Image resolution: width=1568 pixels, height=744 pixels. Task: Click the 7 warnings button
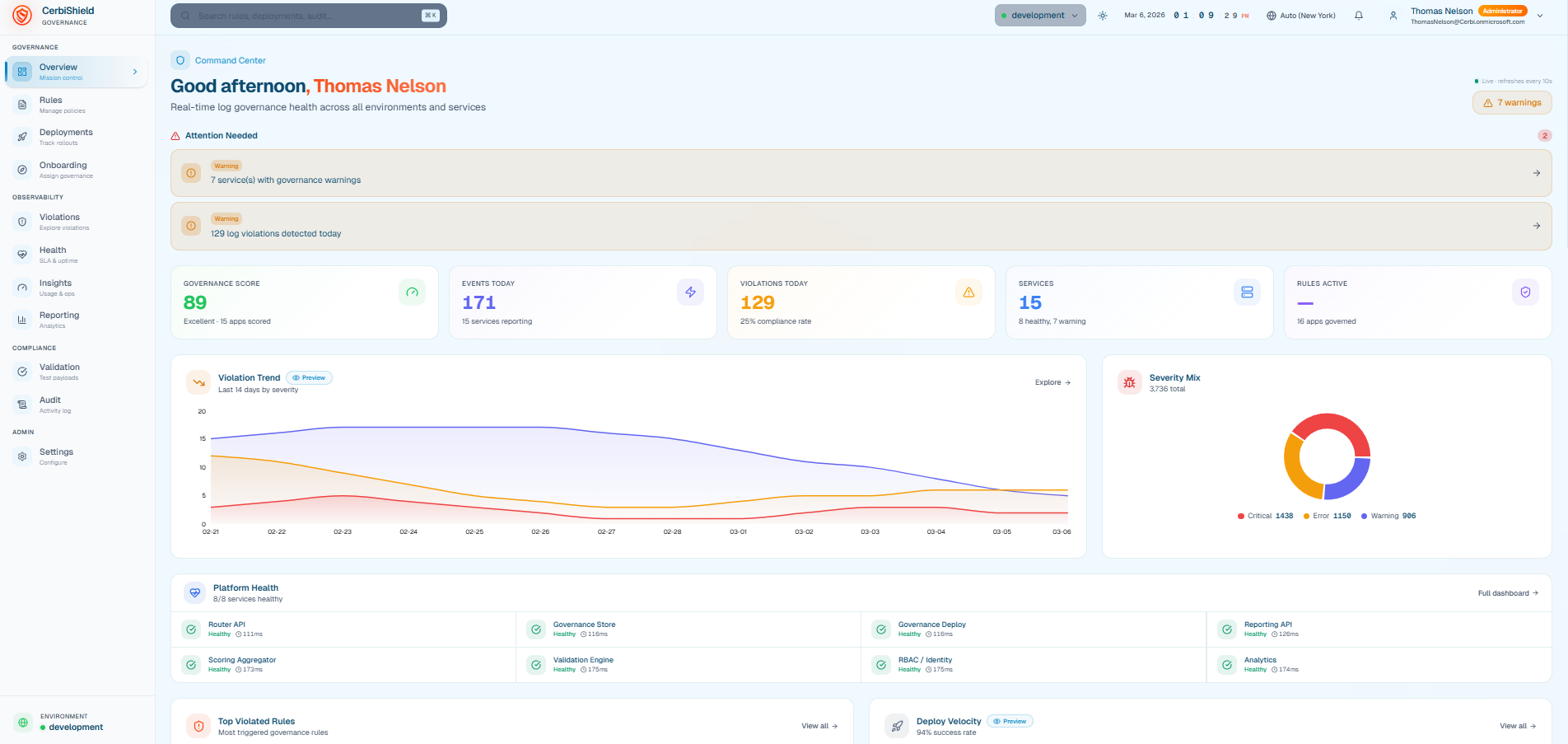click(x=1512, y=103)
